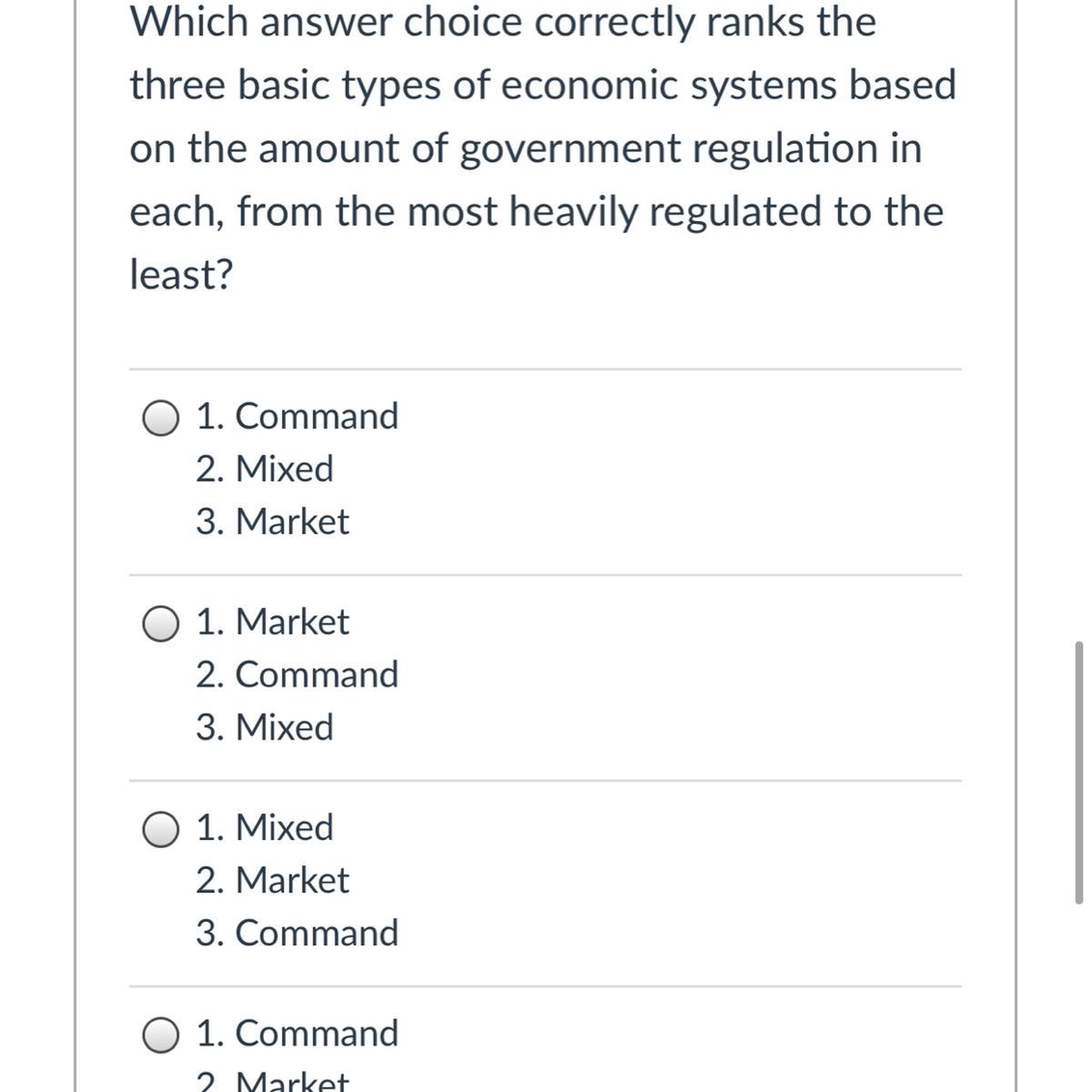Click '1. Command' text beside the last radio

(298, 1033)
